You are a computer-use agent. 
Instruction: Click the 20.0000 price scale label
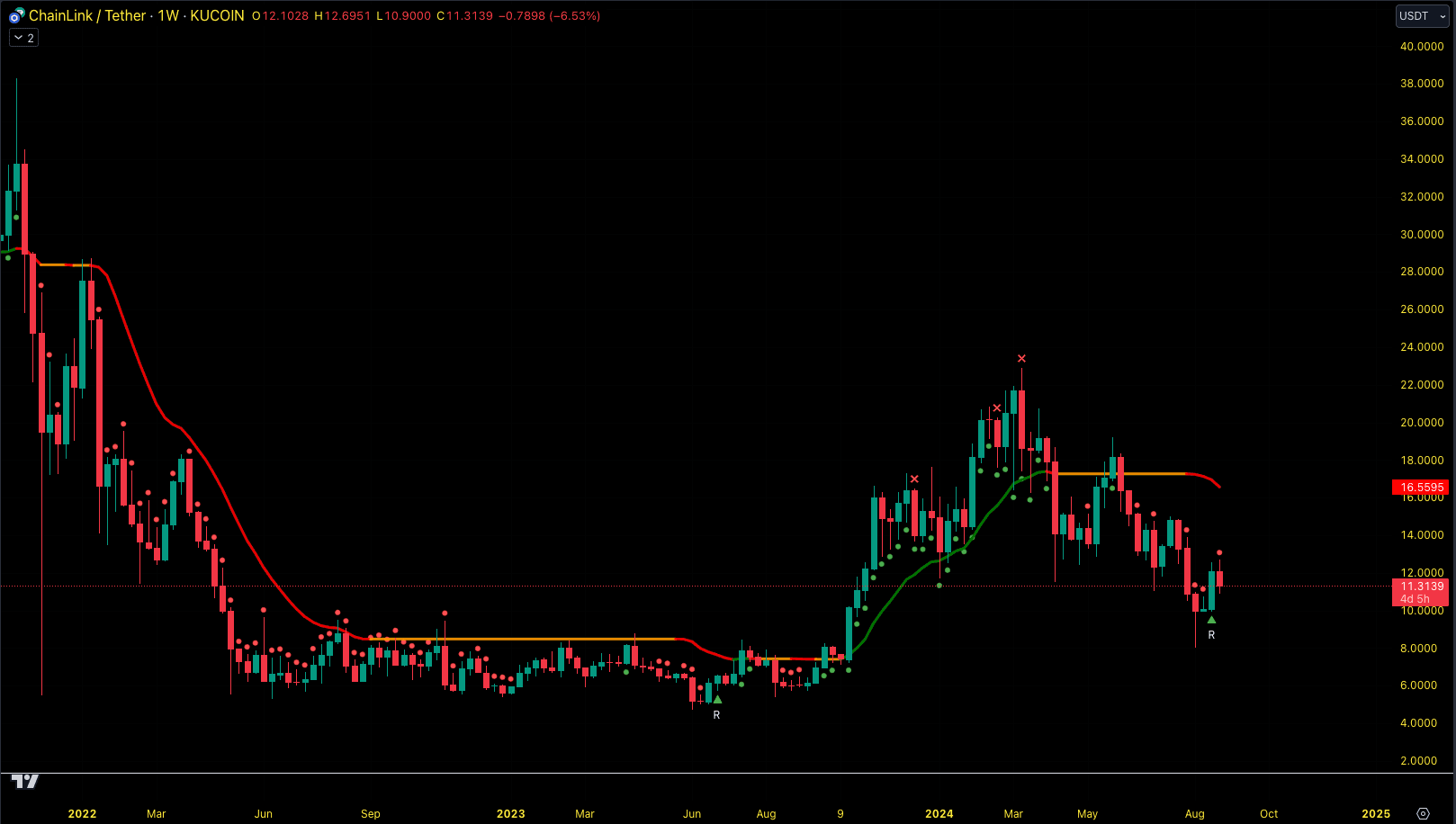click(1422, 422)
